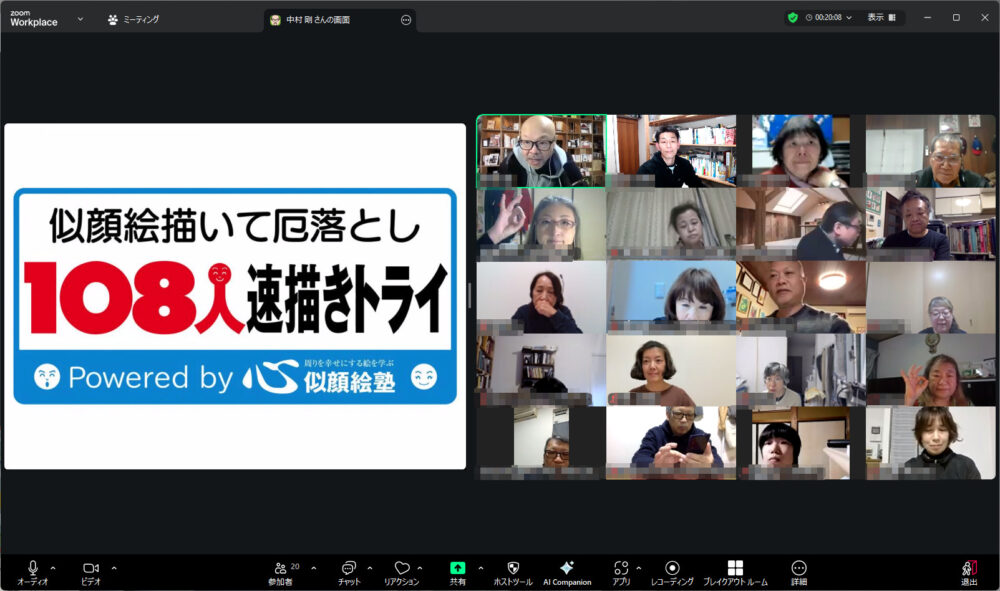Screen dimensions: 1000x591
Task: Toggle the camera with the ビデオ button
Action: coord(91,568)
